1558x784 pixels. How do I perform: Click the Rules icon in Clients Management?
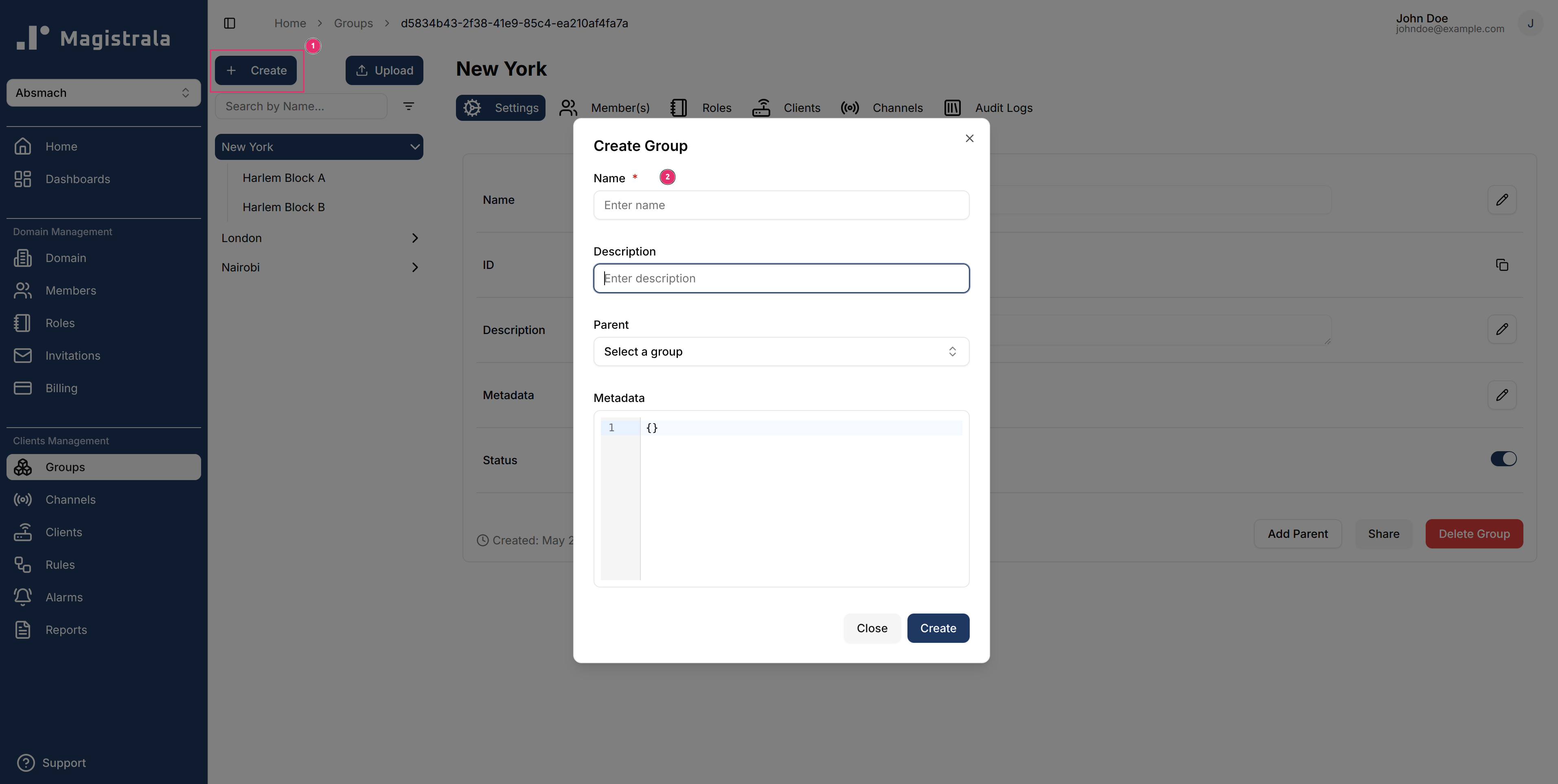[23, 564]
